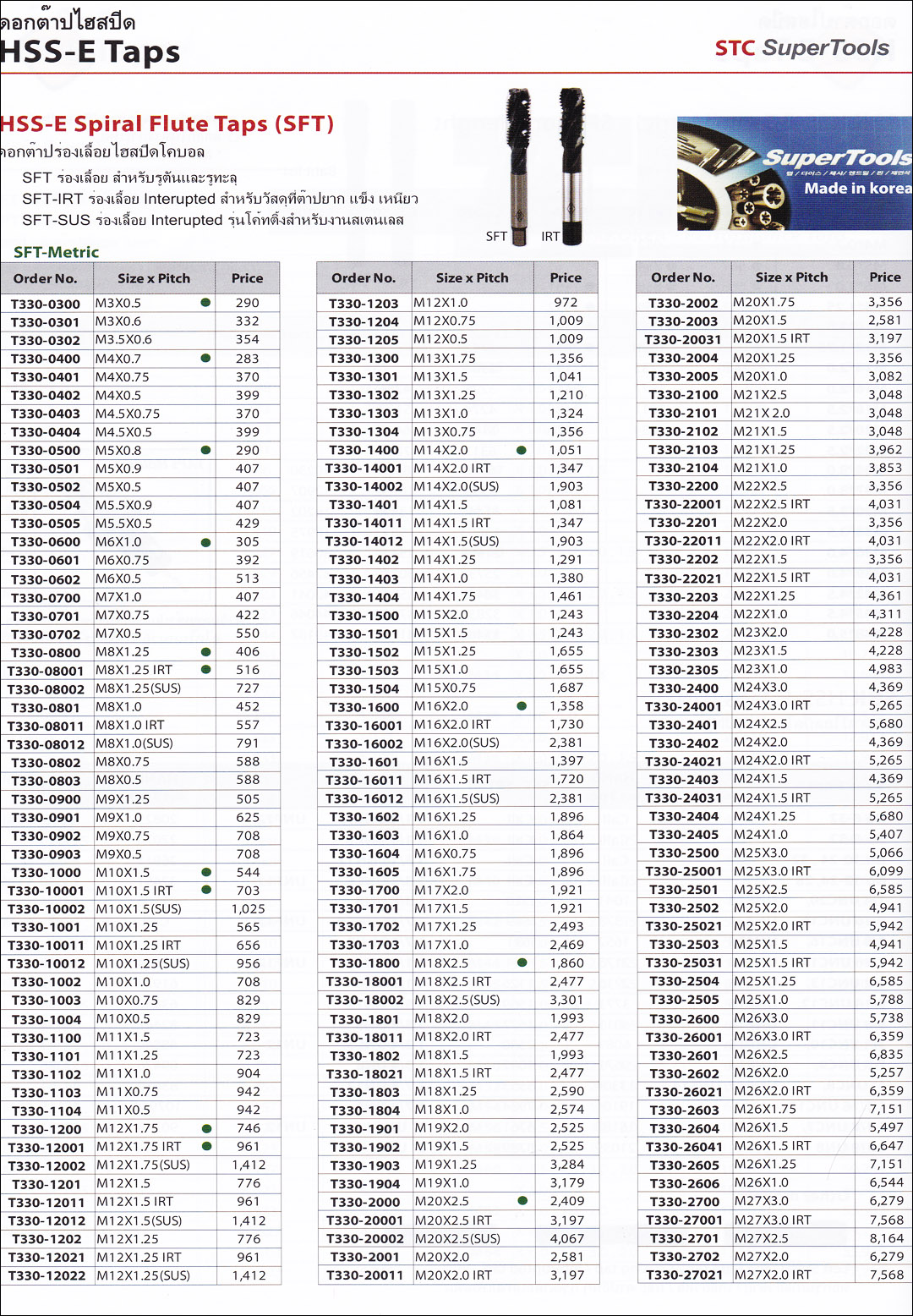
Task: Click the green dot next to M14X2.0
Action: tap(522, 450)
